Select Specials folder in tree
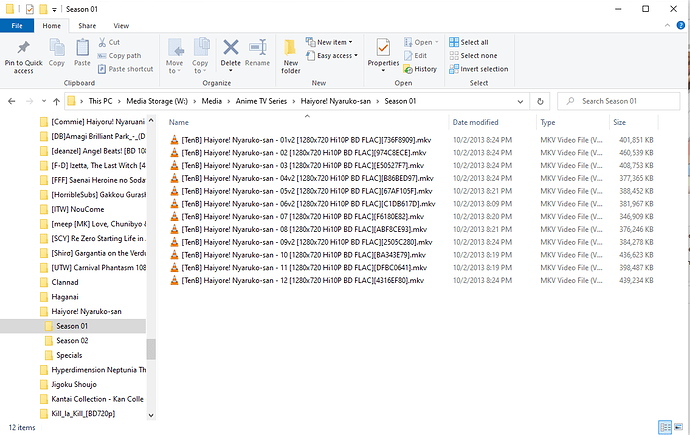The image size is (690, 435). [69, 355]
